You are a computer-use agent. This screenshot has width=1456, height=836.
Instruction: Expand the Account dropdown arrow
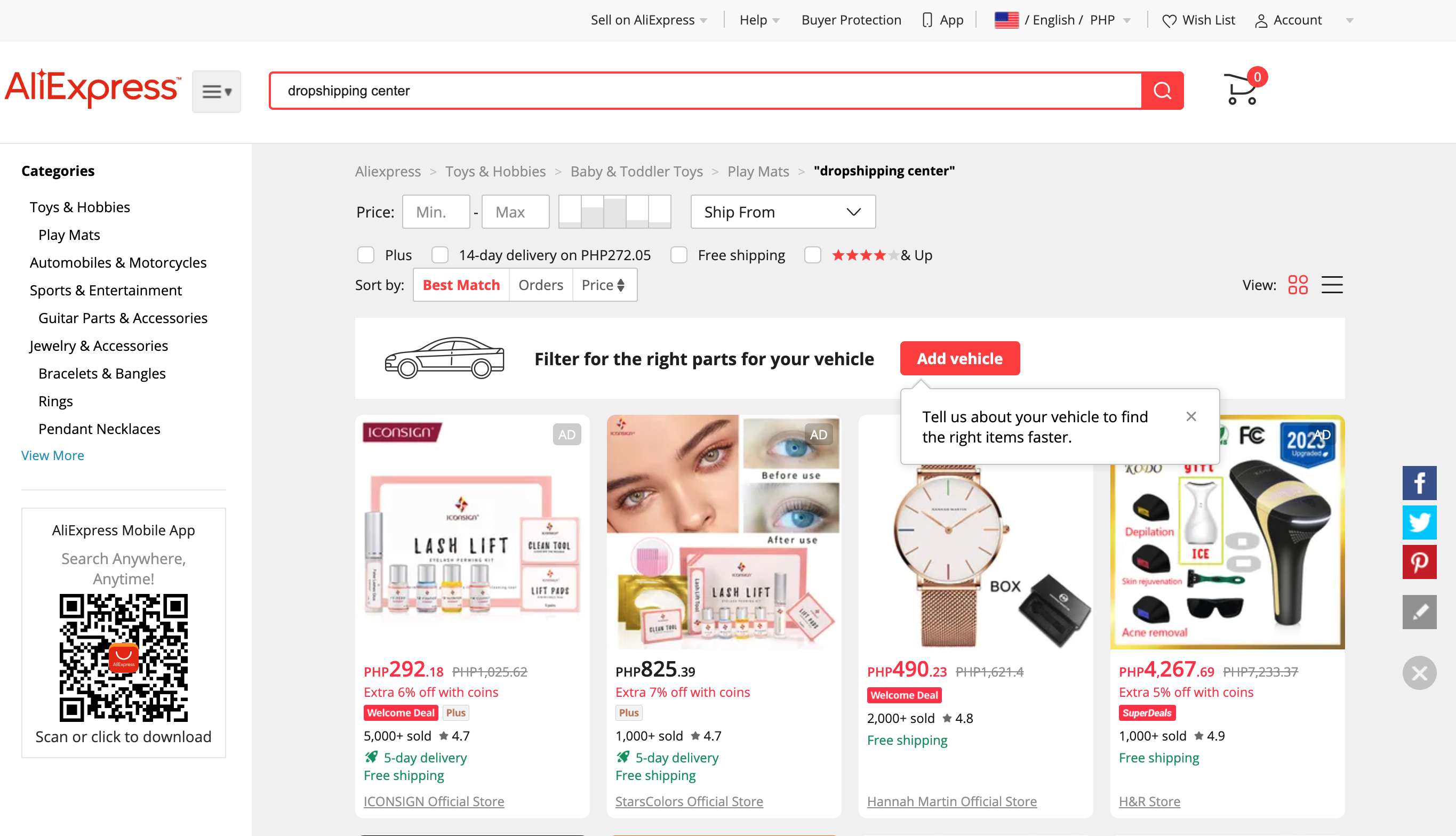[1349, 21]
